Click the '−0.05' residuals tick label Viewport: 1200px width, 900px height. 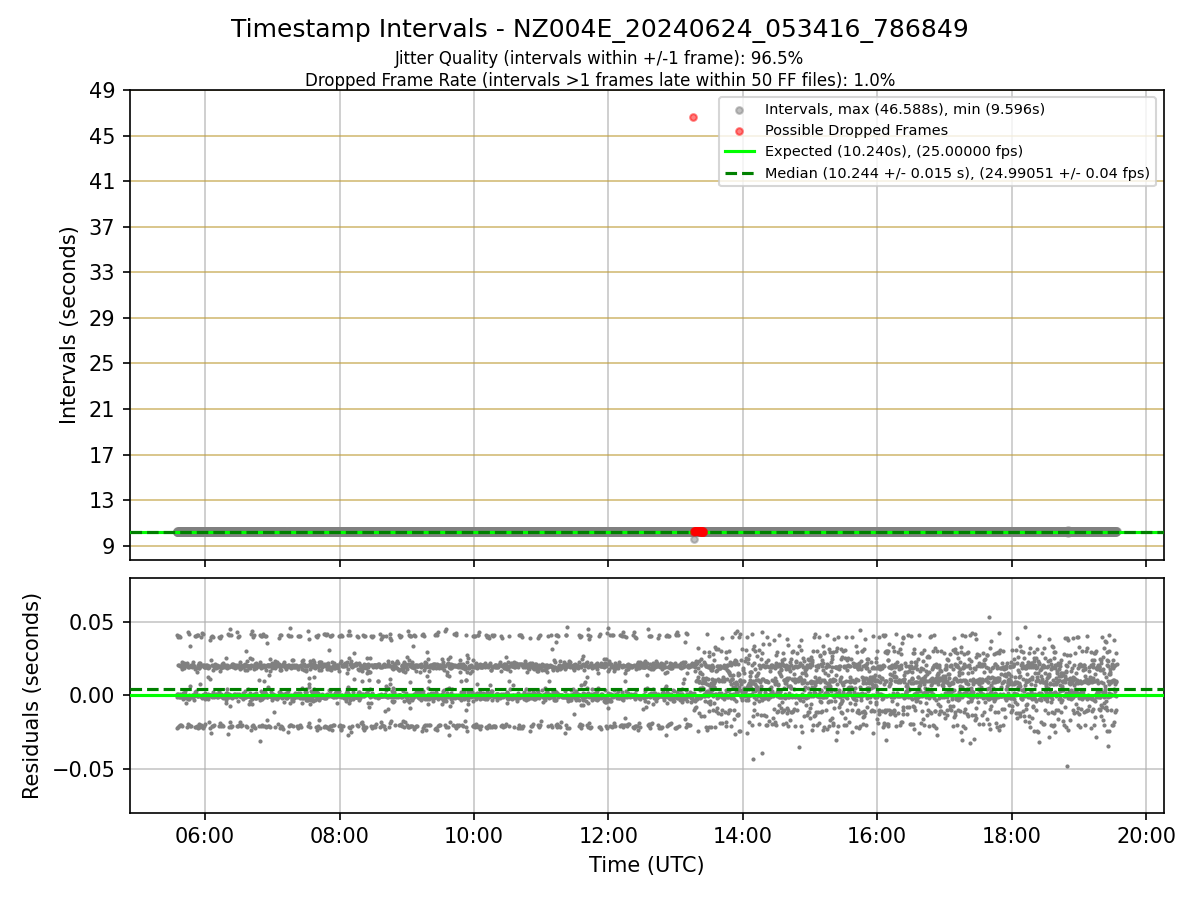(x=85, y=769)
